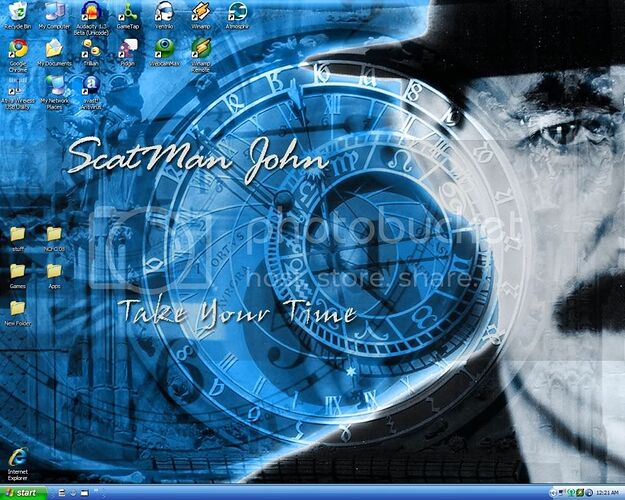Open the My Documents folder icon
625x500 pixels.
tap(54, 49)
